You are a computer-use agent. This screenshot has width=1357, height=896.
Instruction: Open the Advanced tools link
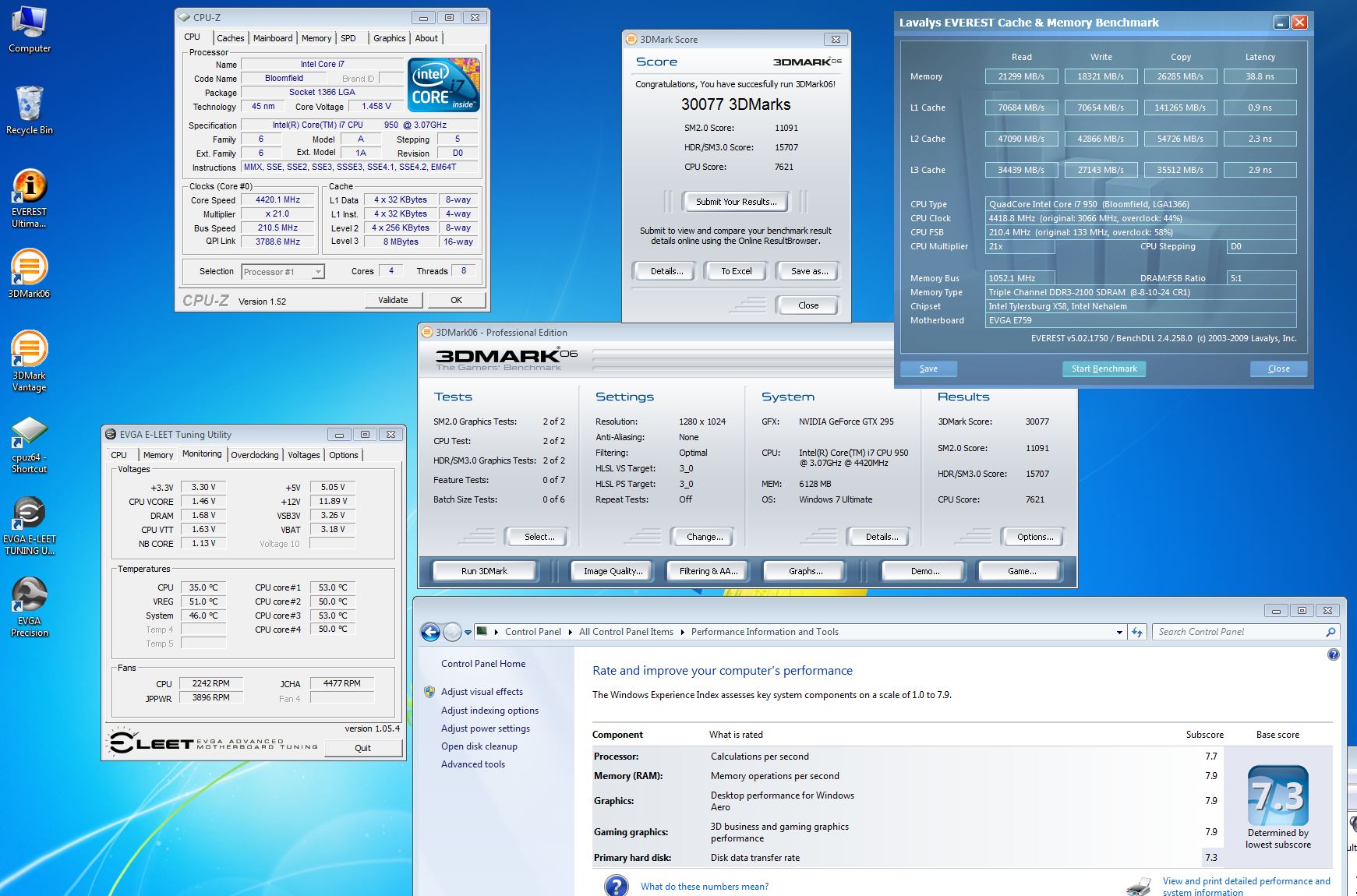[x=473, y=764]
